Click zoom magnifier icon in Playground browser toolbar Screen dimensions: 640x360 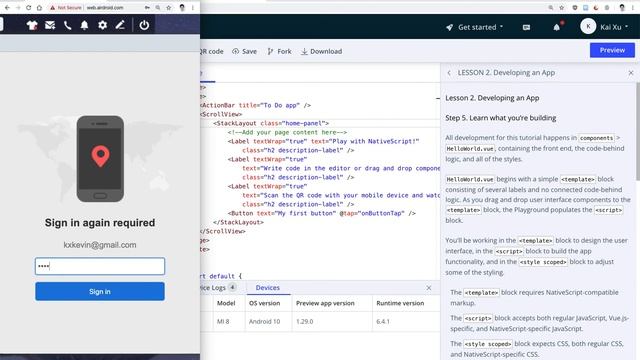click(x=551, y=7)
